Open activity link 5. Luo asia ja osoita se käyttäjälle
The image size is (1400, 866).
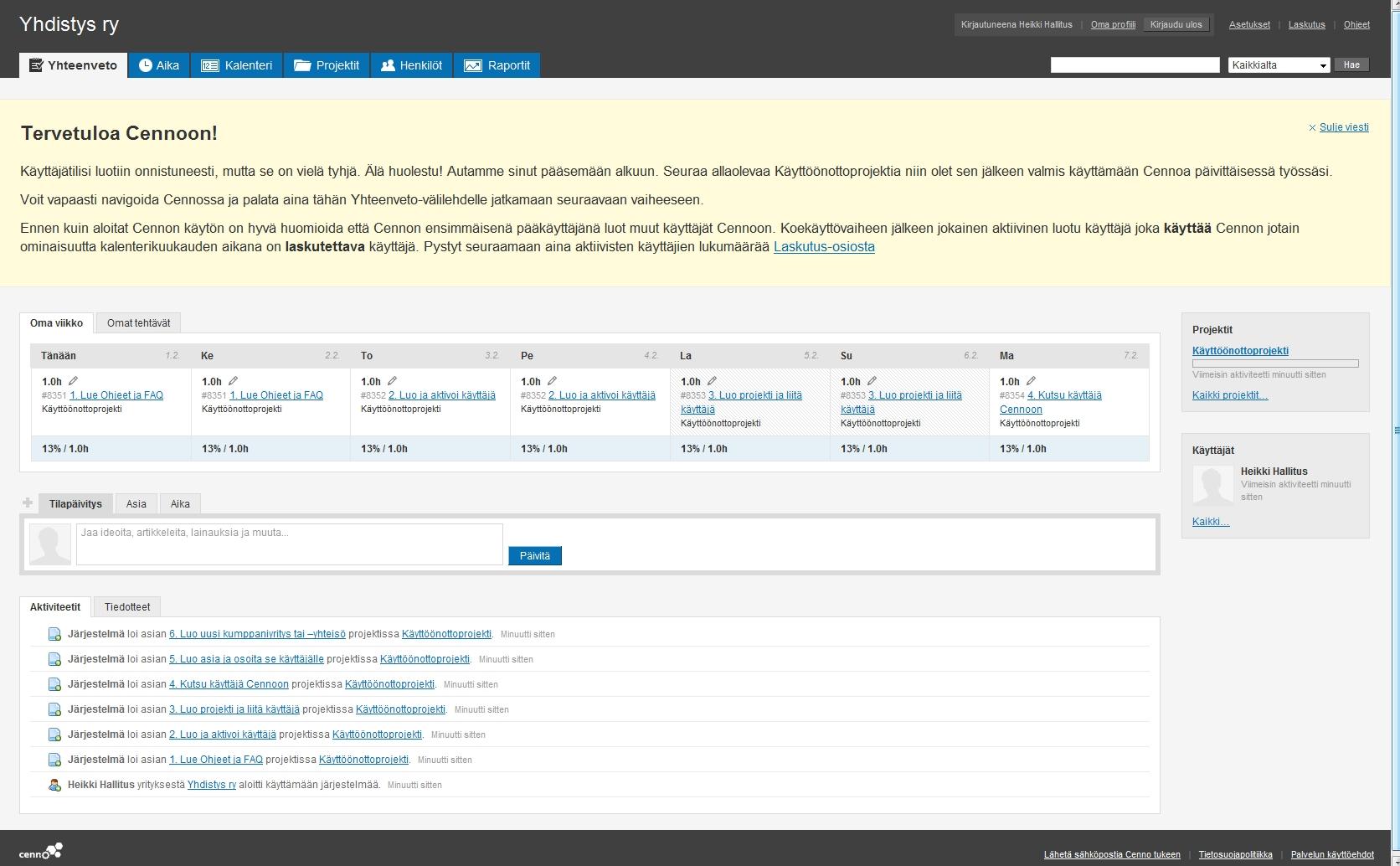[x=246, y=659]
